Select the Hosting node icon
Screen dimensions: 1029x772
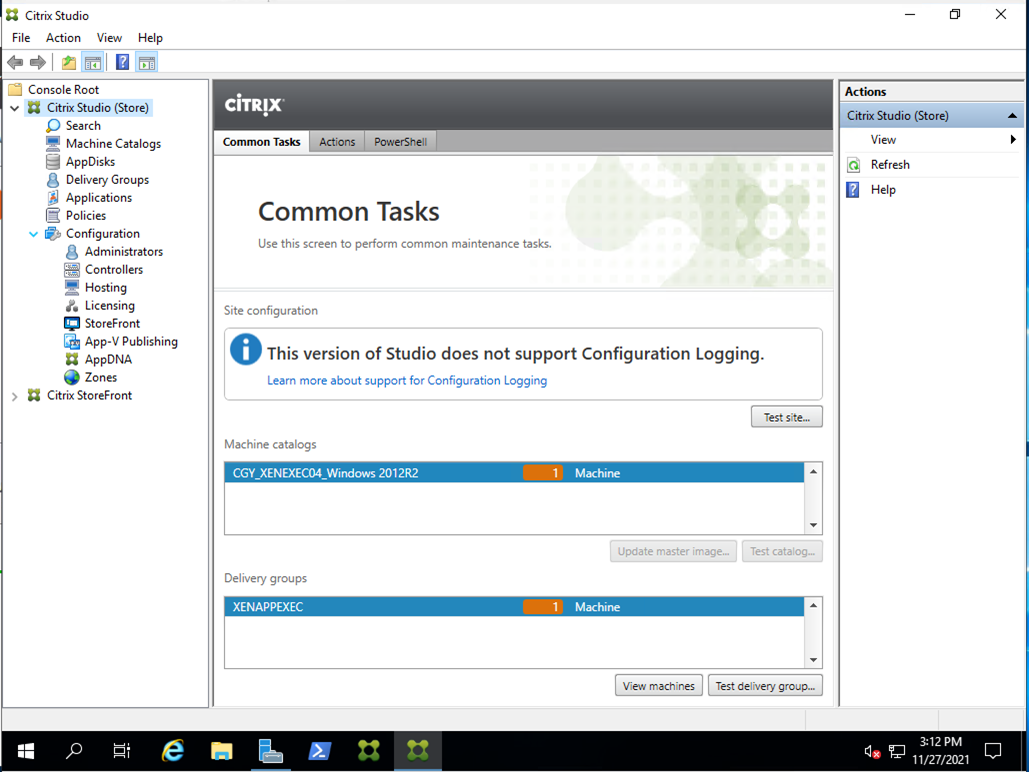click(72, 287)
